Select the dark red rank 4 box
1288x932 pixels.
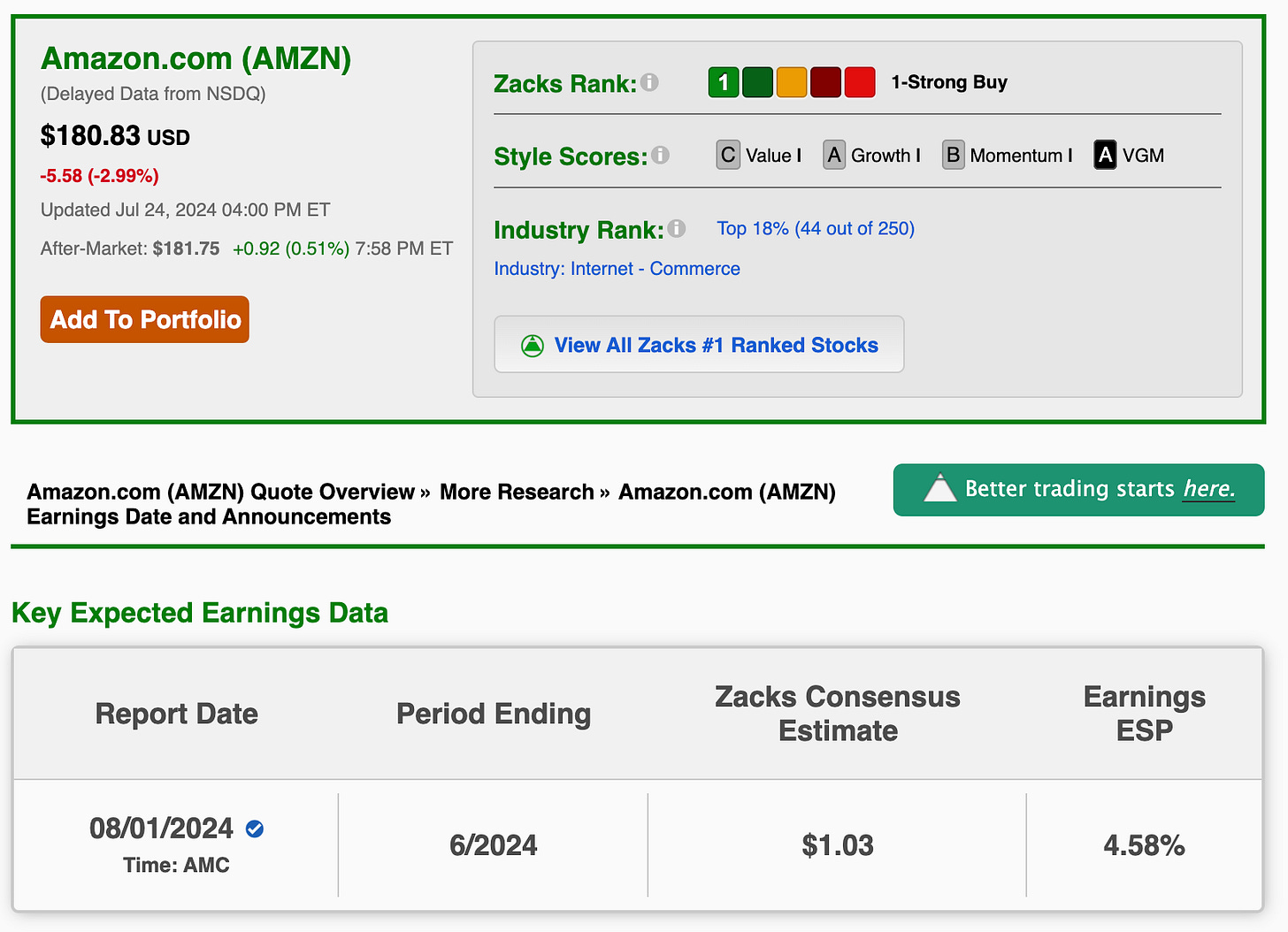(825, 82)
